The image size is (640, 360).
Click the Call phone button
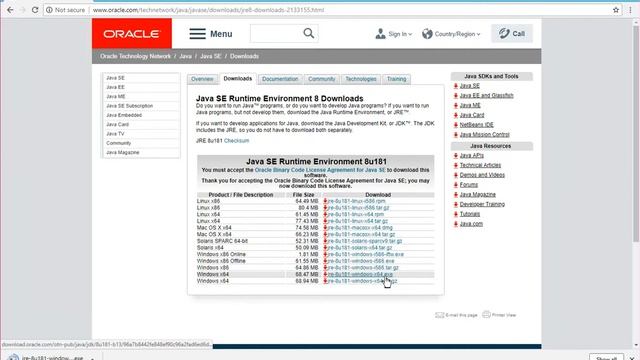tap(512, 33)
